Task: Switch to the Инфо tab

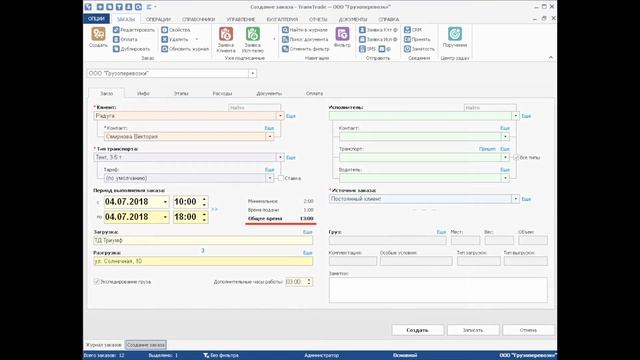Action: [143, 93]
